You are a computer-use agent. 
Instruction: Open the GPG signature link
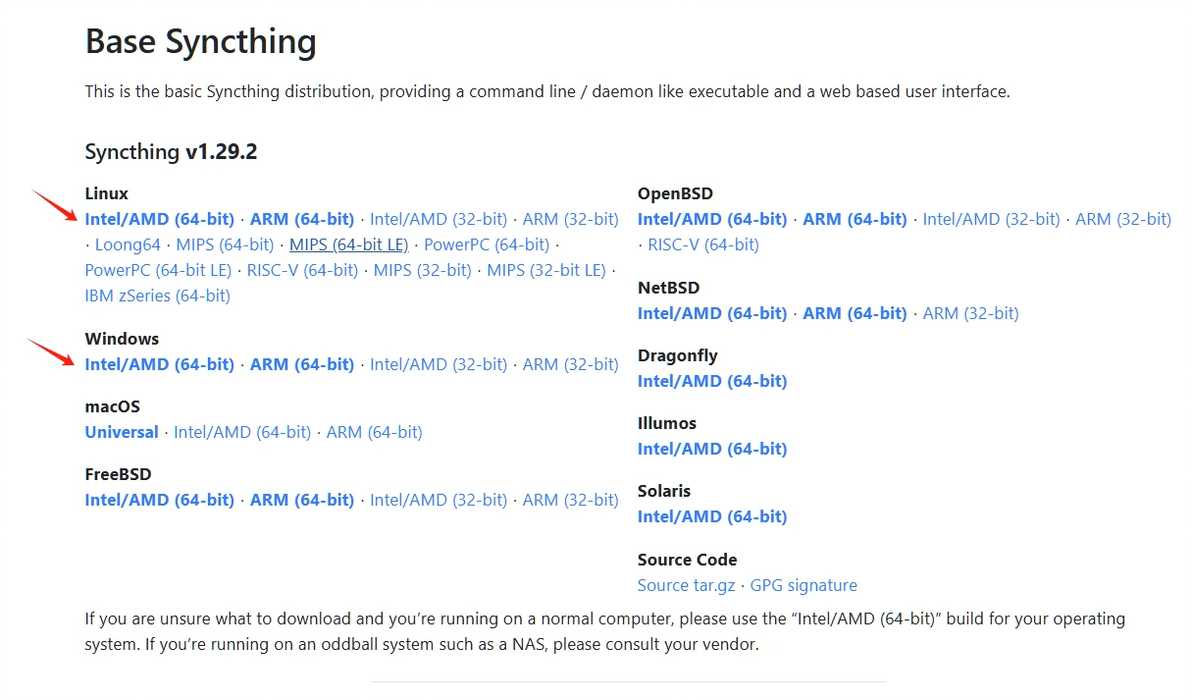pos(803,585)
